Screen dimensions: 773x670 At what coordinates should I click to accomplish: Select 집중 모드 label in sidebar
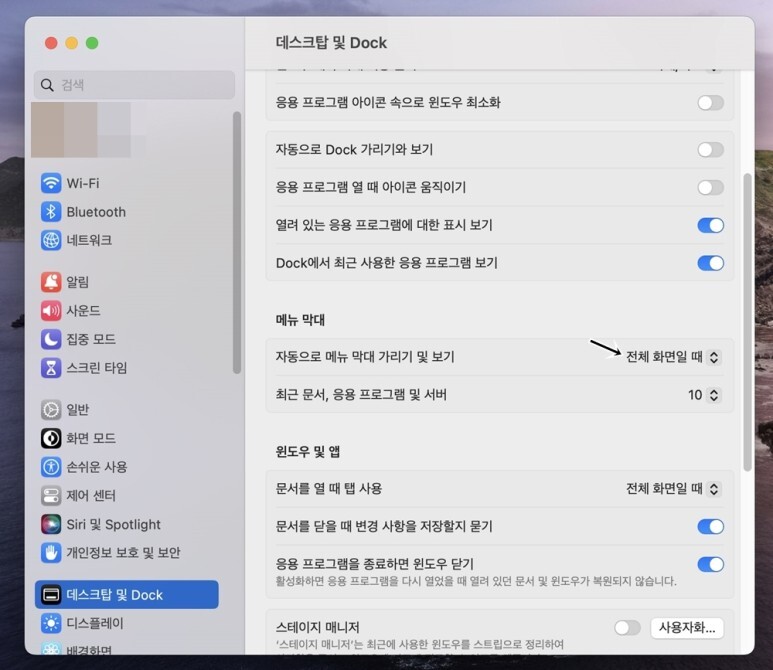click(91, 339)
